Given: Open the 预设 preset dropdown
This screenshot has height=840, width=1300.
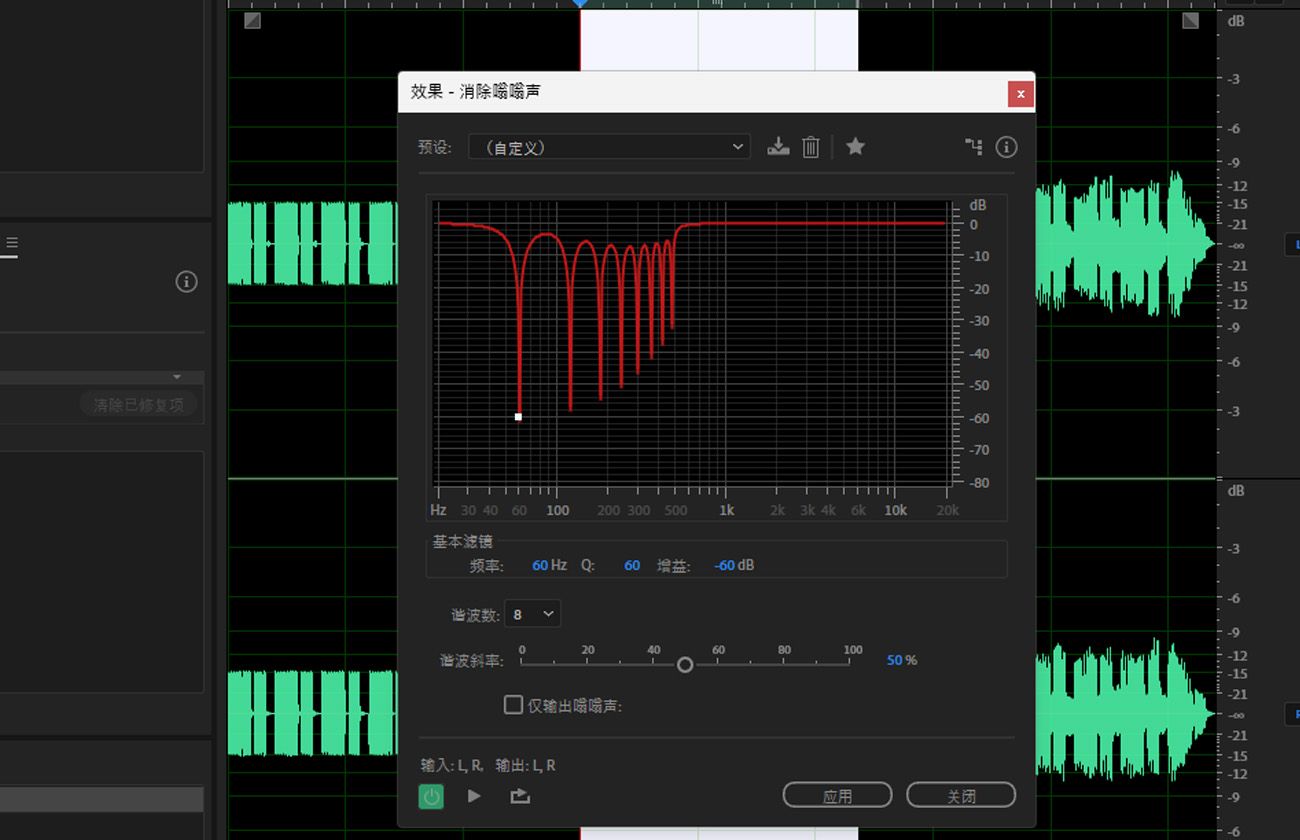Looking at the screenshot, I should (x=610, y=147).
